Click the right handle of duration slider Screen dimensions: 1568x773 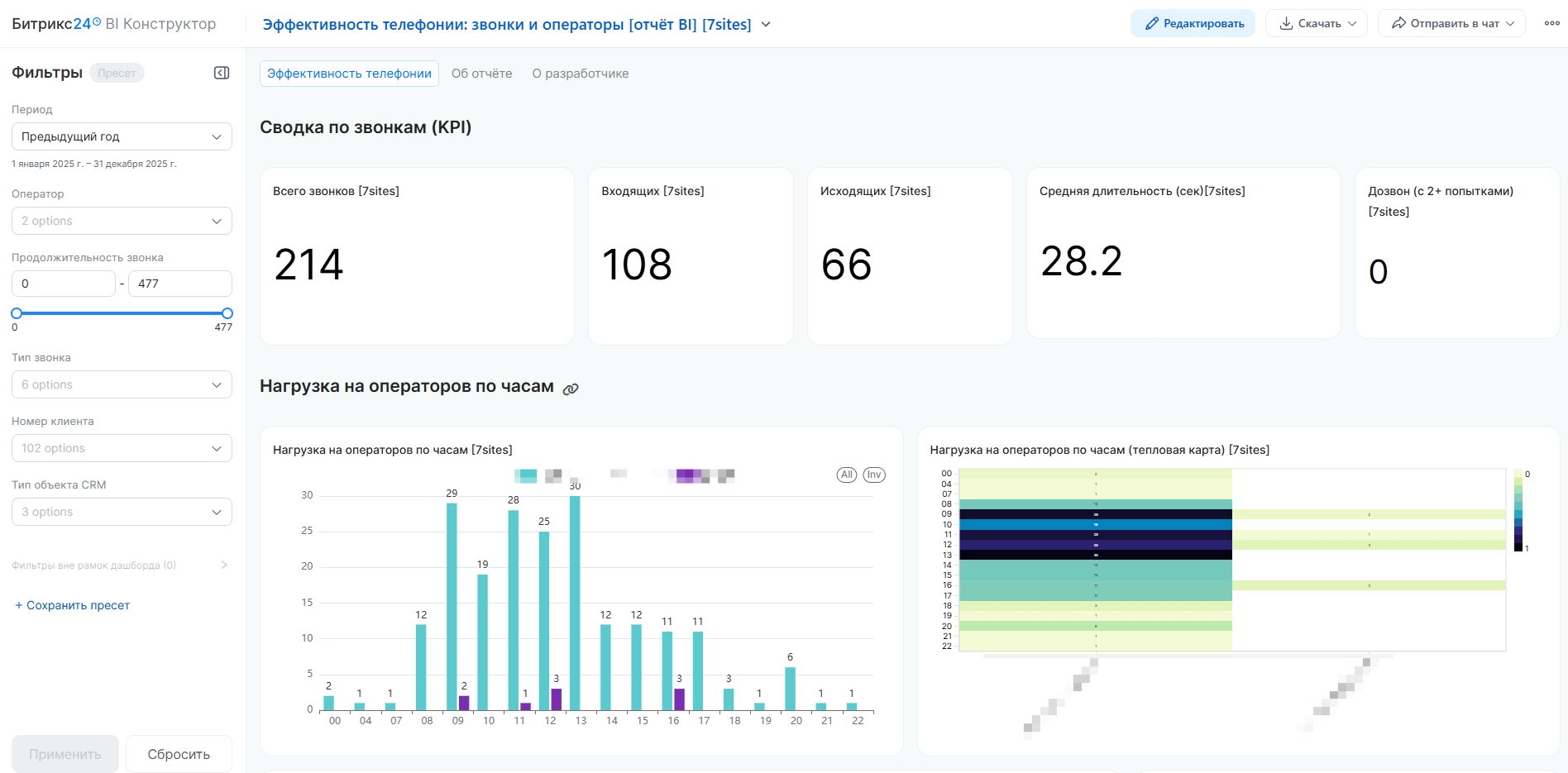click(x=227, y=313)
